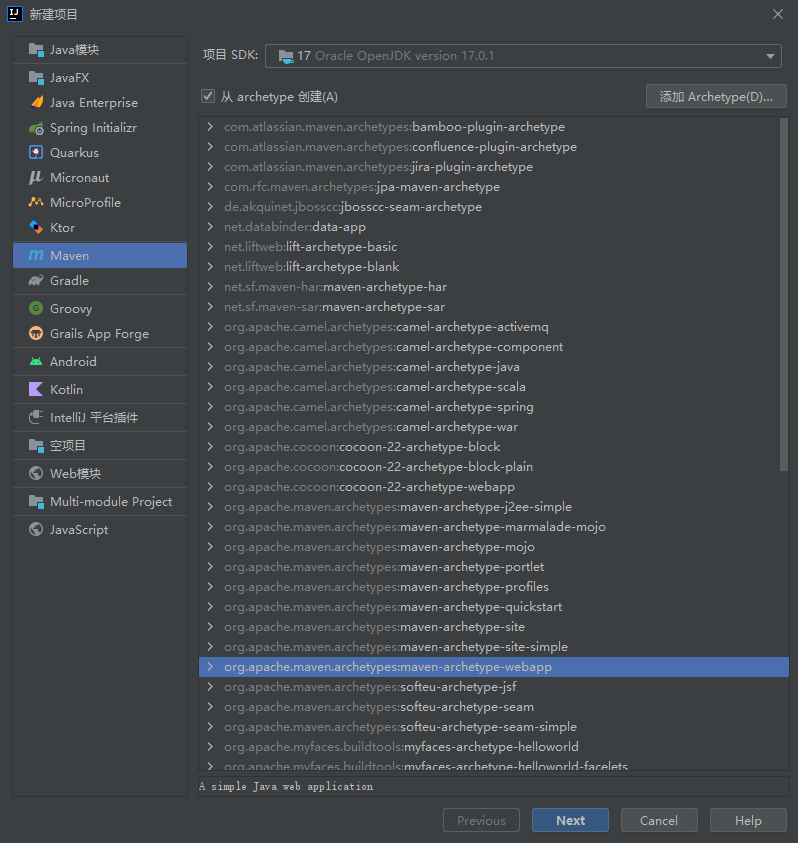This screenshot has height=843, width=798.
Task: Select jpa-maven-archetype row
Action: pyautogui.click(x=489, y=187)
